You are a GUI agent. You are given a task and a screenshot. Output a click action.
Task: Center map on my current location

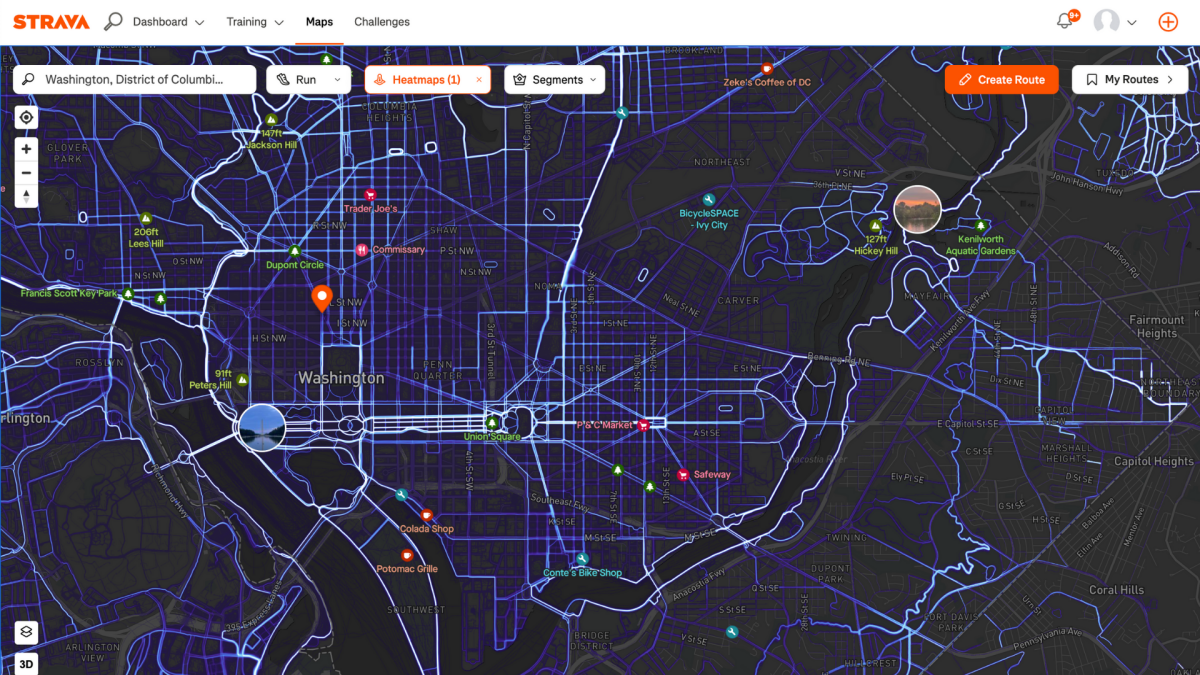click(x=26, y=118)
